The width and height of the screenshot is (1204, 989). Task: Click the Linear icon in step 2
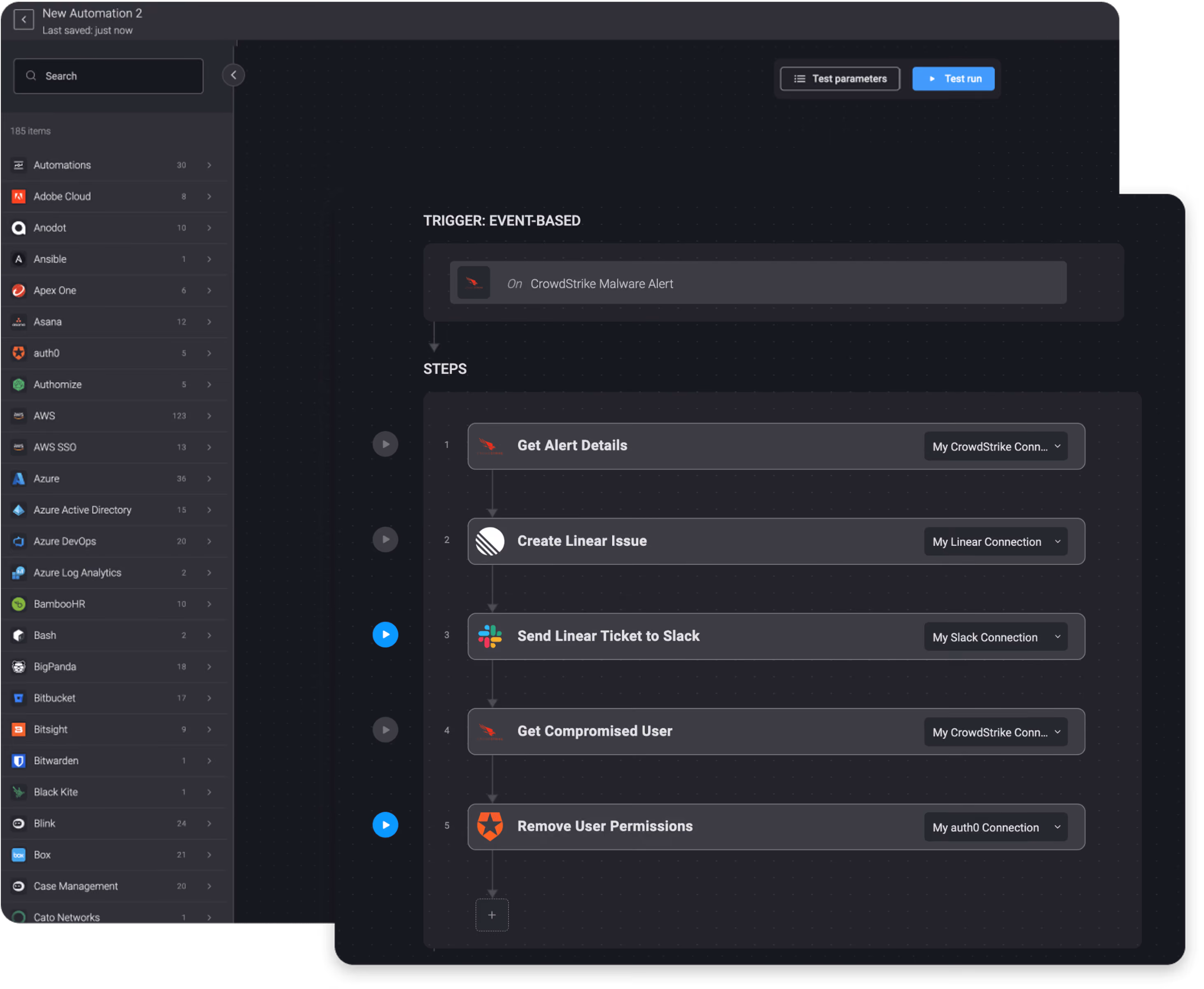[490, 541]
